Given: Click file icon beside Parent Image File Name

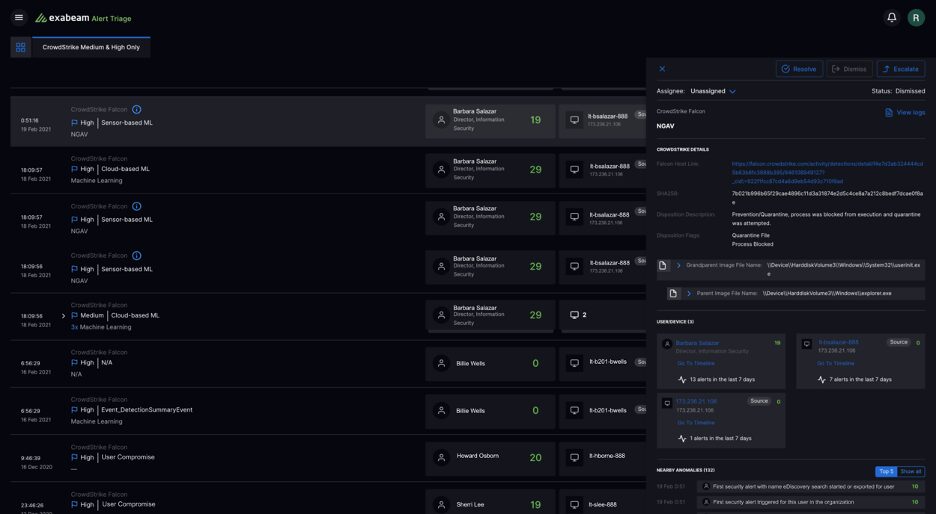Looking at the screenshot, I should [673, 293].
